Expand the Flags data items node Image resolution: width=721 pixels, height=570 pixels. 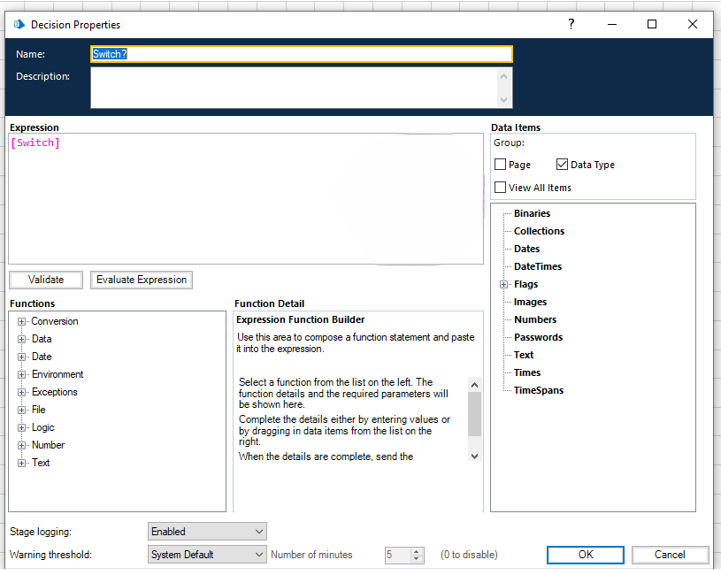(505, 285)
